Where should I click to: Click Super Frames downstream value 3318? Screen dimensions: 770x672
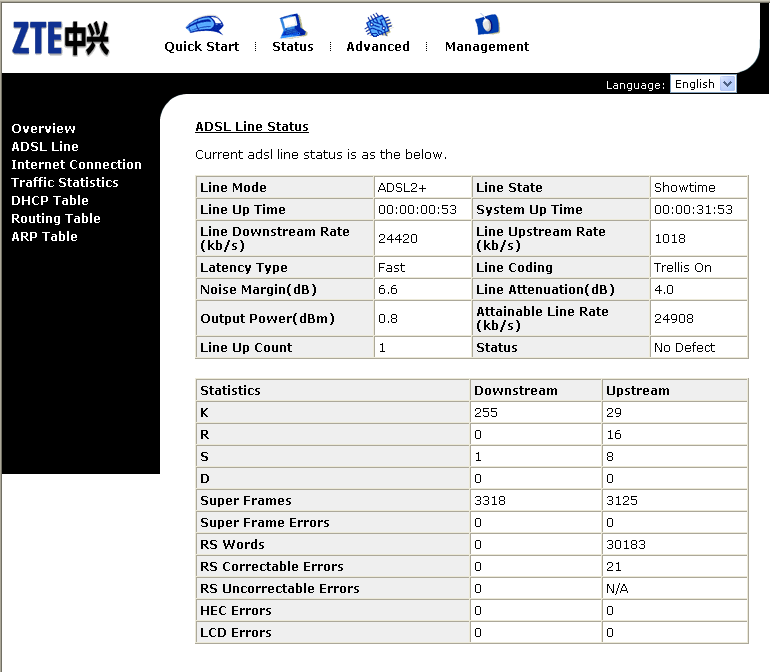(490, 501)
